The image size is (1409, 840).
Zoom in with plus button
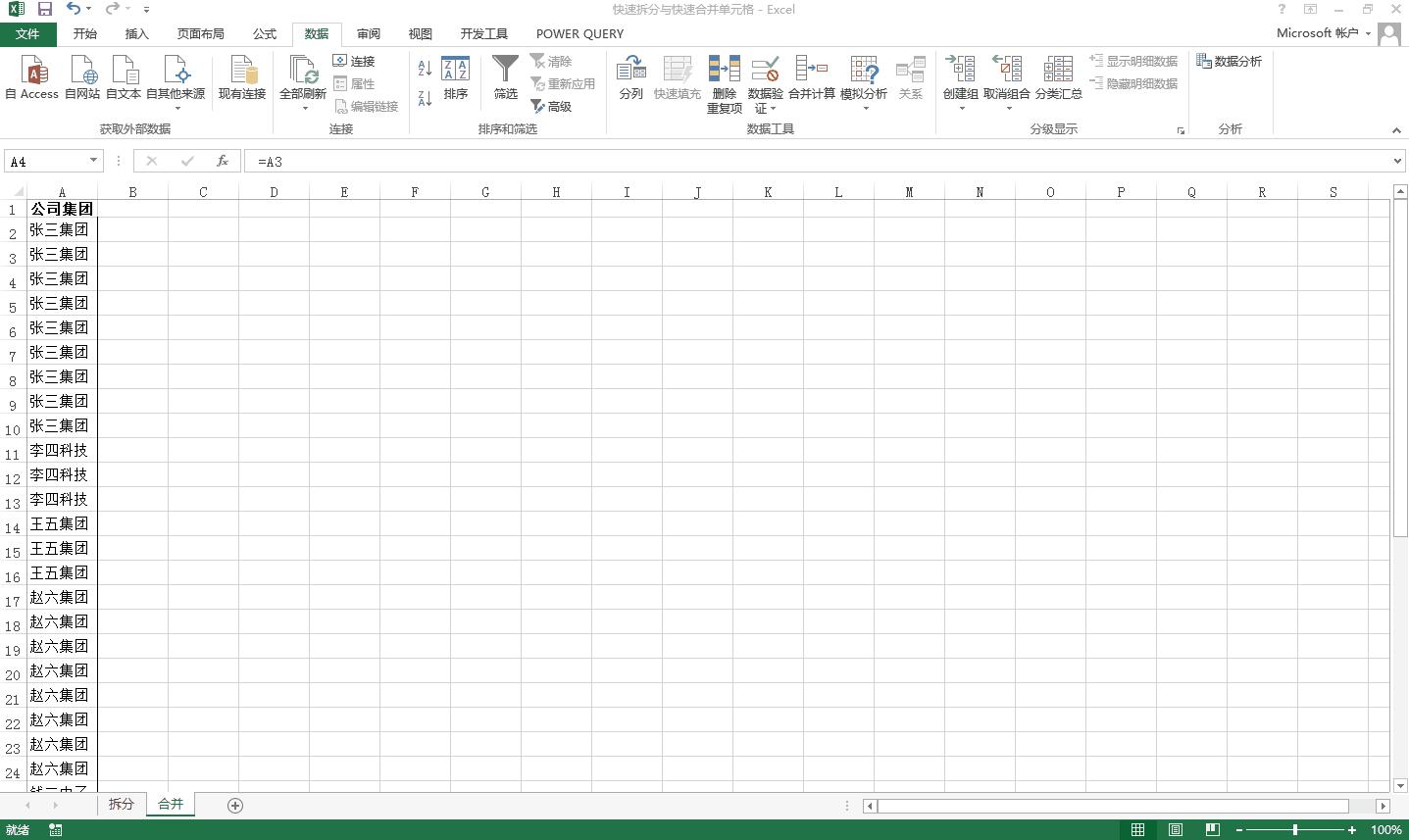1352,830
